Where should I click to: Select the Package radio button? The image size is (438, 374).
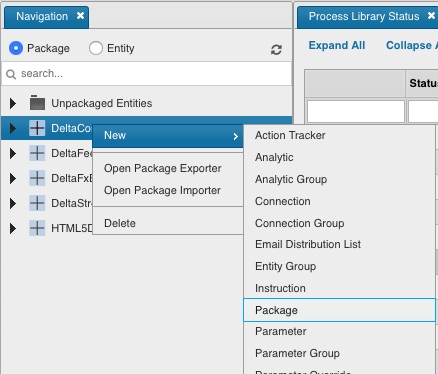coord(16,48)
